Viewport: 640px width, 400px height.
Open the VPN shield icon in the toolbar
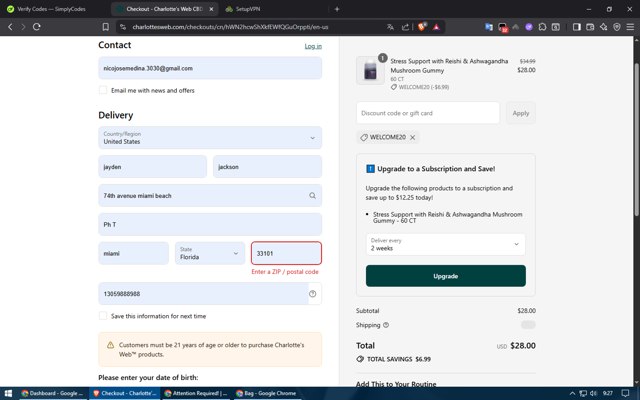point(617,27)
